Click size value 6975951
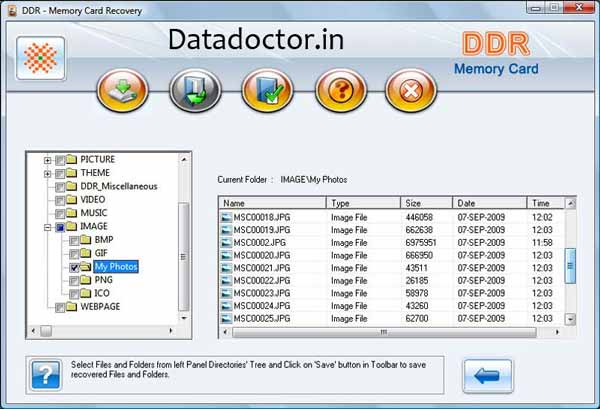The width and height of the screenshot is (600, 409). pyautogui.click(x=421, y=243)
